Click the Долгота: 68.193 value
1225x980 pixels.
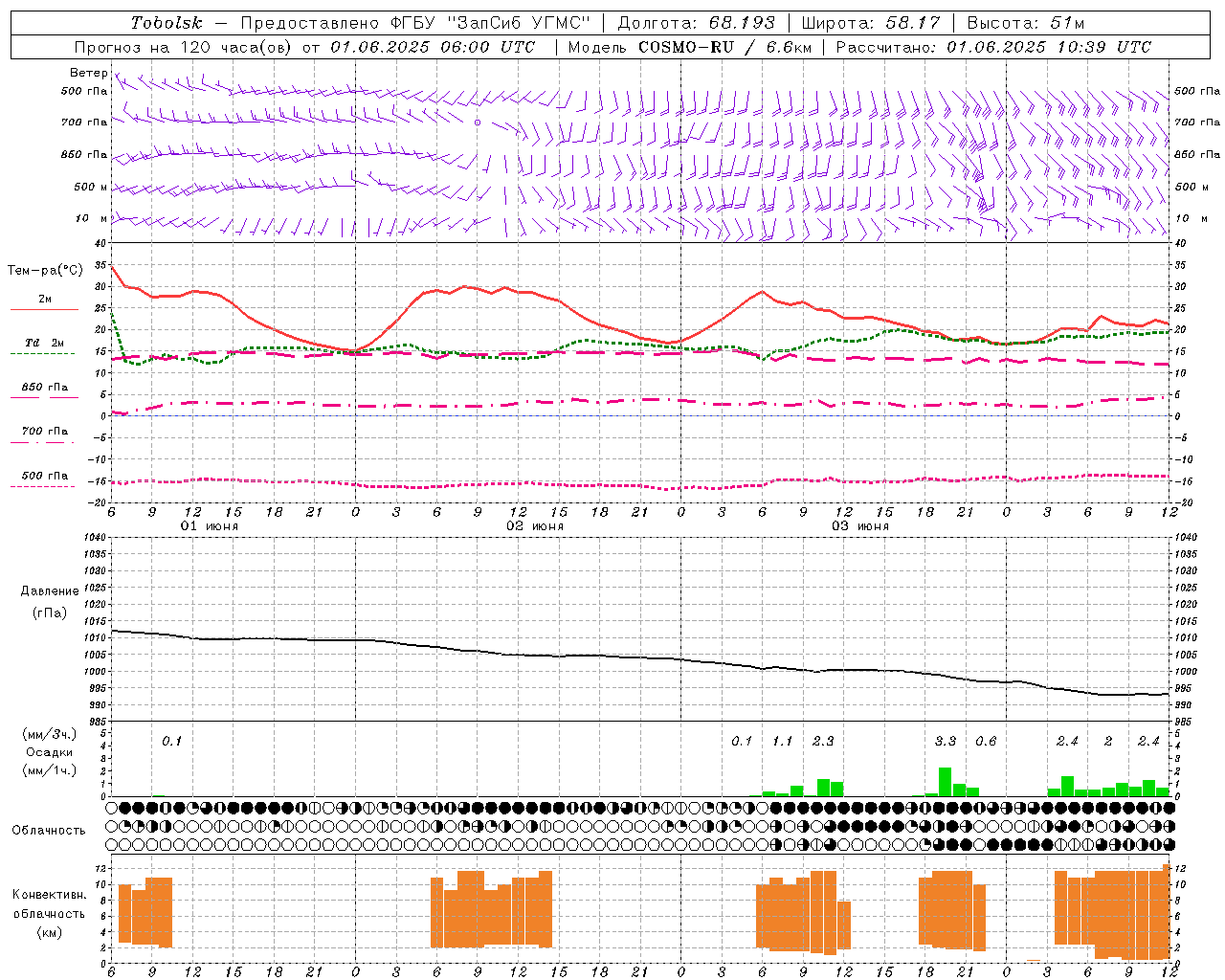coord(696,23)
